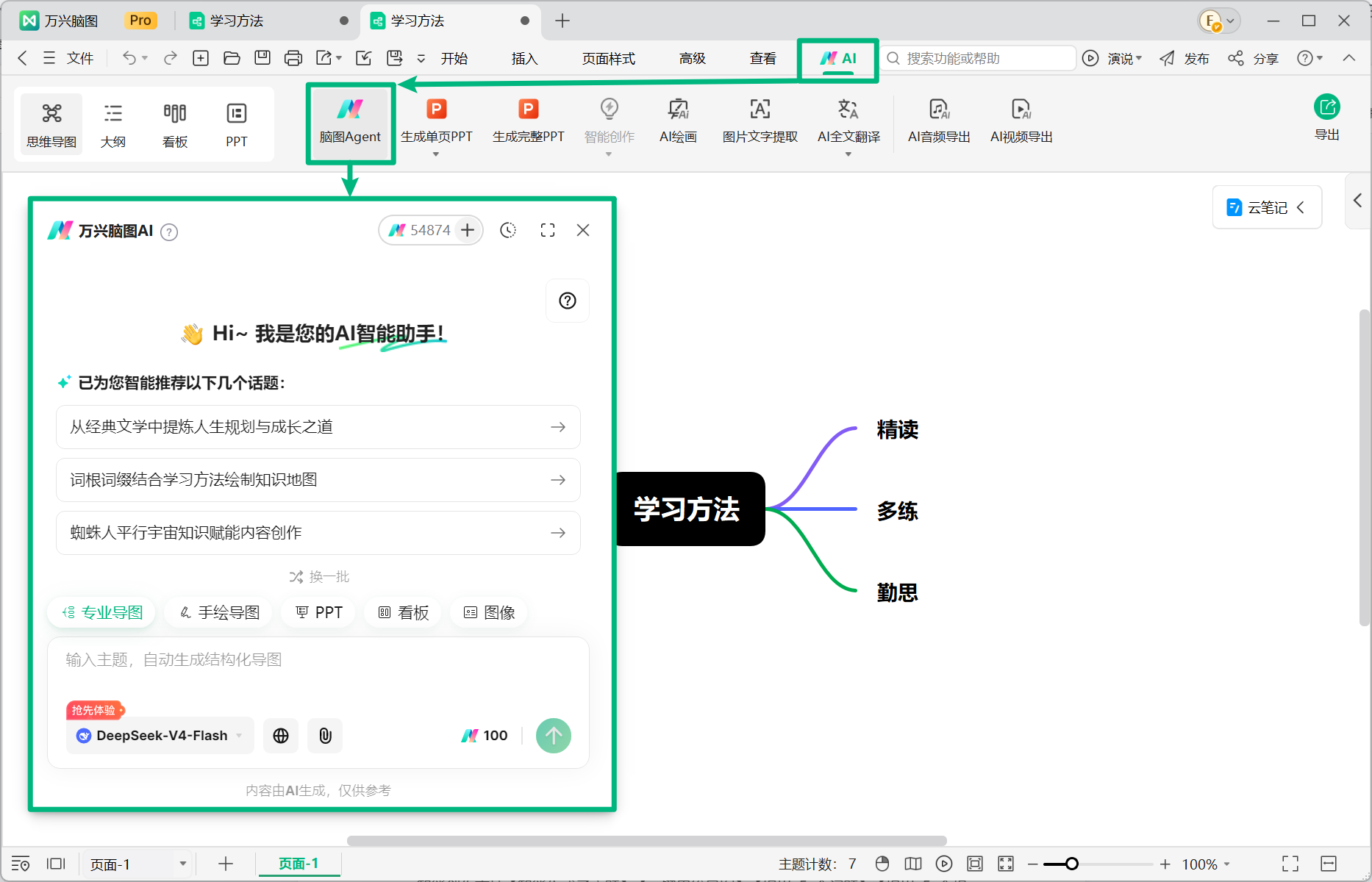Toggle web search globe icon
The height and width of the screenshot is (882, 1372).
click(x=281, y=736)
